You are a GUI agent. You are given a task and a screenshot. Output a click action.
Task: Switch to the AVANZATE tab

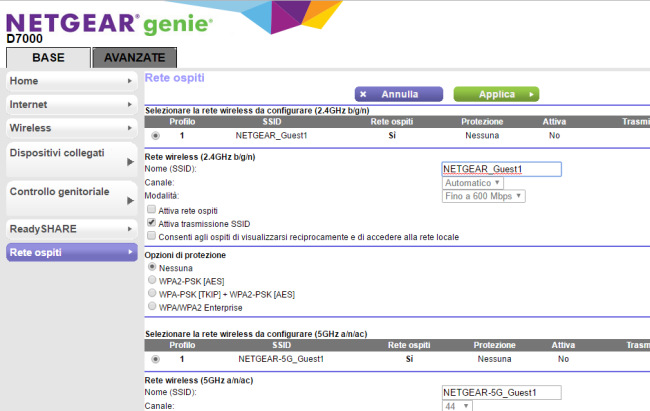(x=134, y=58)
